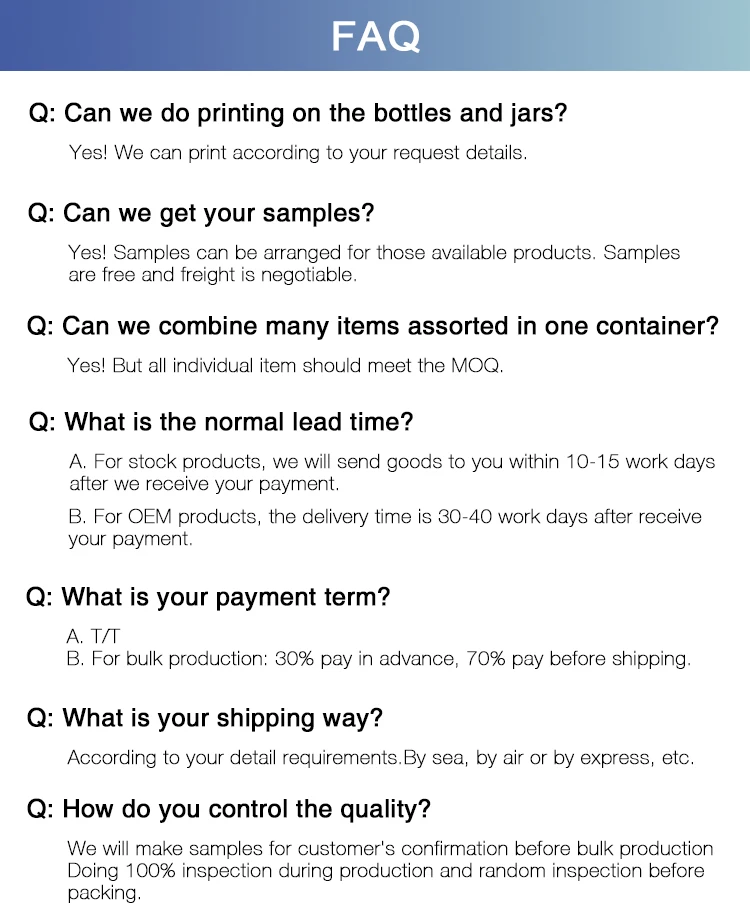Click the FAQ header title

point(375,36)
